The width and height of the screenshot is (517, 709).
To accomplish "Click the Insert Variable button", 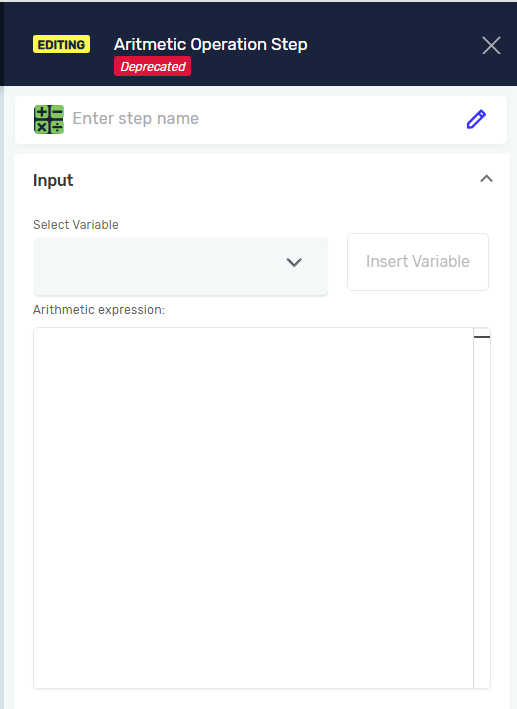I will [x=417, y=262].
